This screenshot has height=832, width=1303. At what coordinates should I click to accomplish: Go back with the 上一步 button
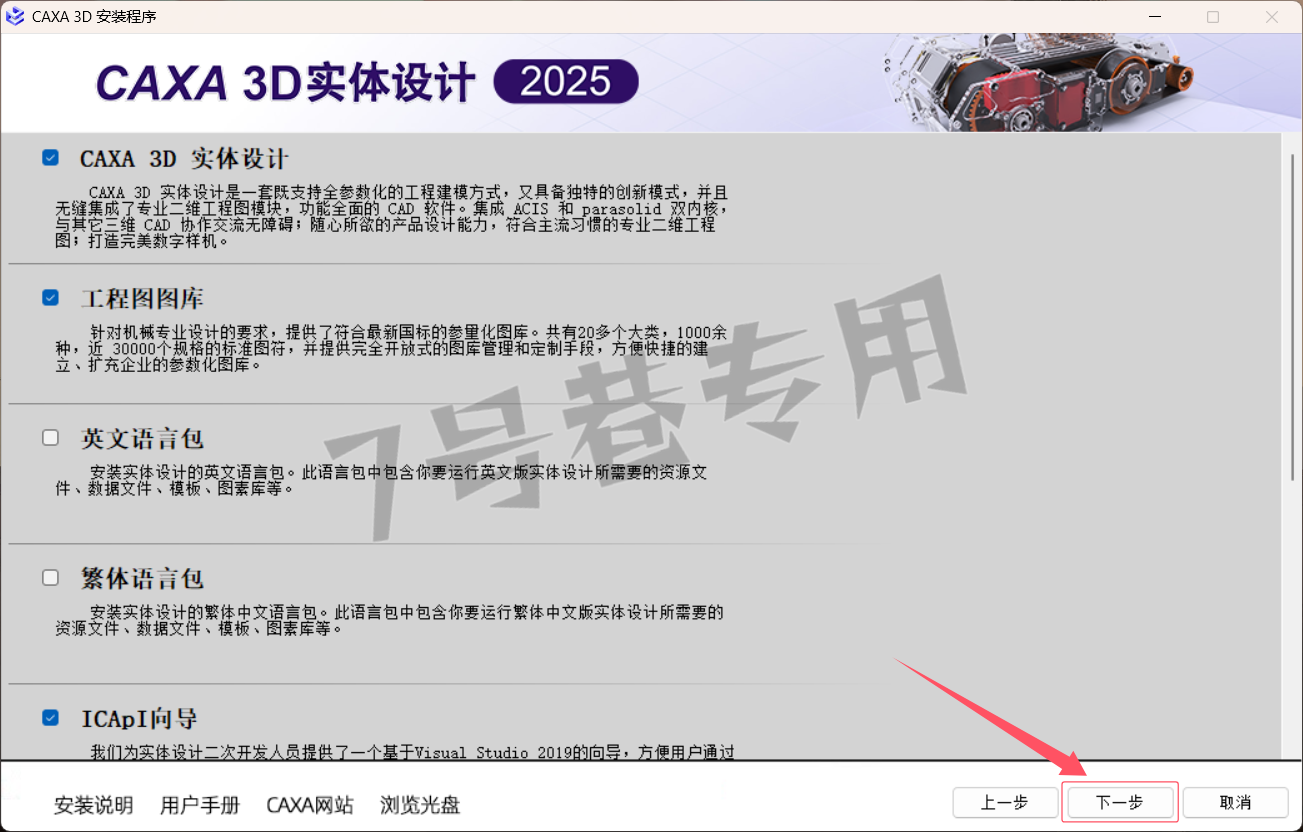[x=1004, y=802]
